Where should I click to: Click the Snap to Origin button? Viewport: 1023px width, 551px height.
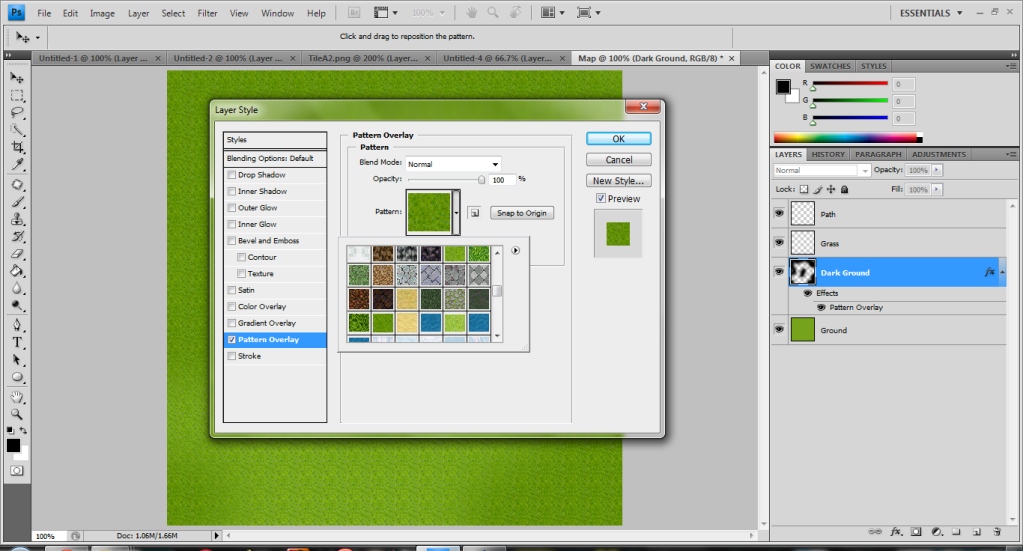pyautogui.click(x=522, y=213)
